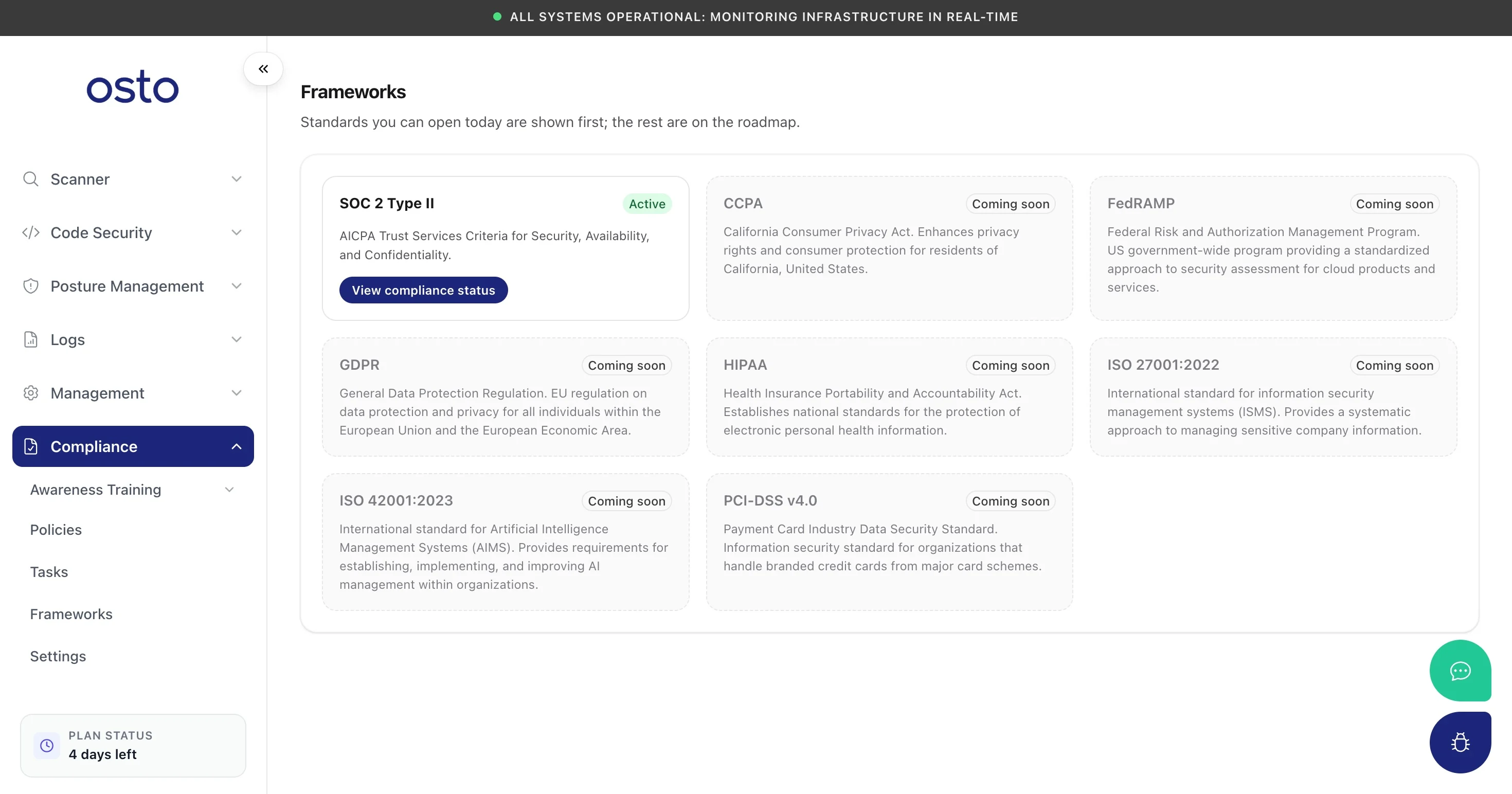Viewport: 1512px width, 794px height.
Task: Go to Tasks under Compliance
Action: point(49,572)
